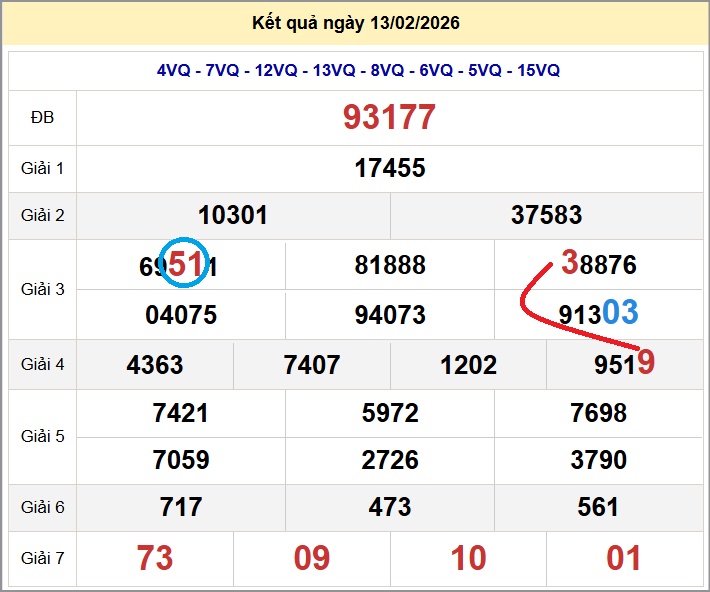Click the blue 03 in 91303
The height and width of the screenshot is (592, 710).
pos(620,313)
